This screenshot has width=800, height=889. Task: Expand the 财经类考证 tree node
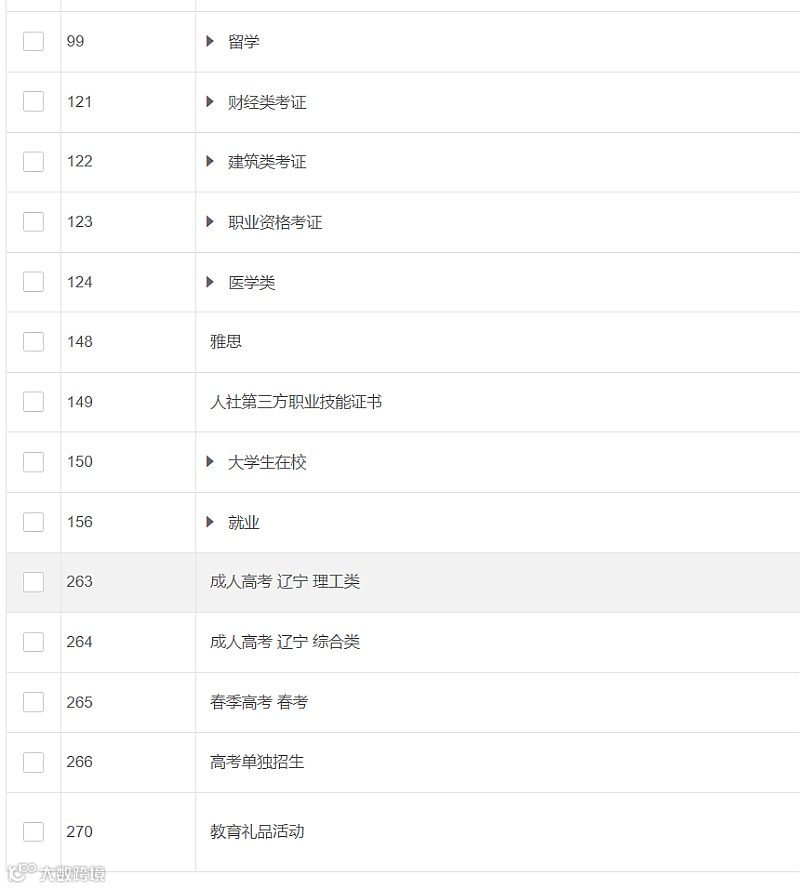point(210,101)
